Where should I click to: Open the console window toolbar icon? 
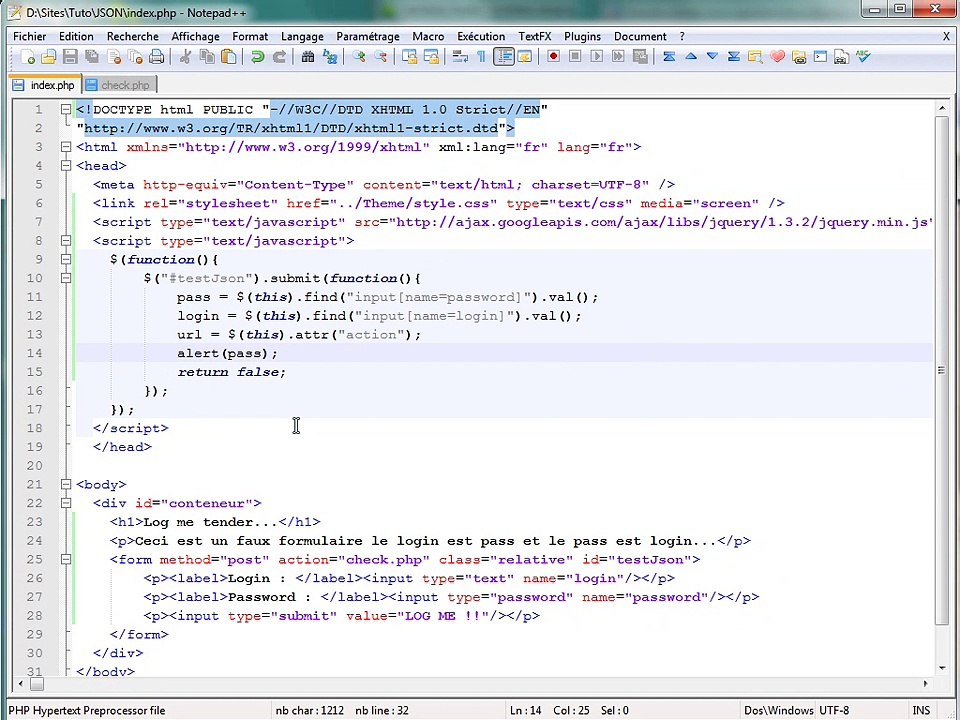[820, 57]
